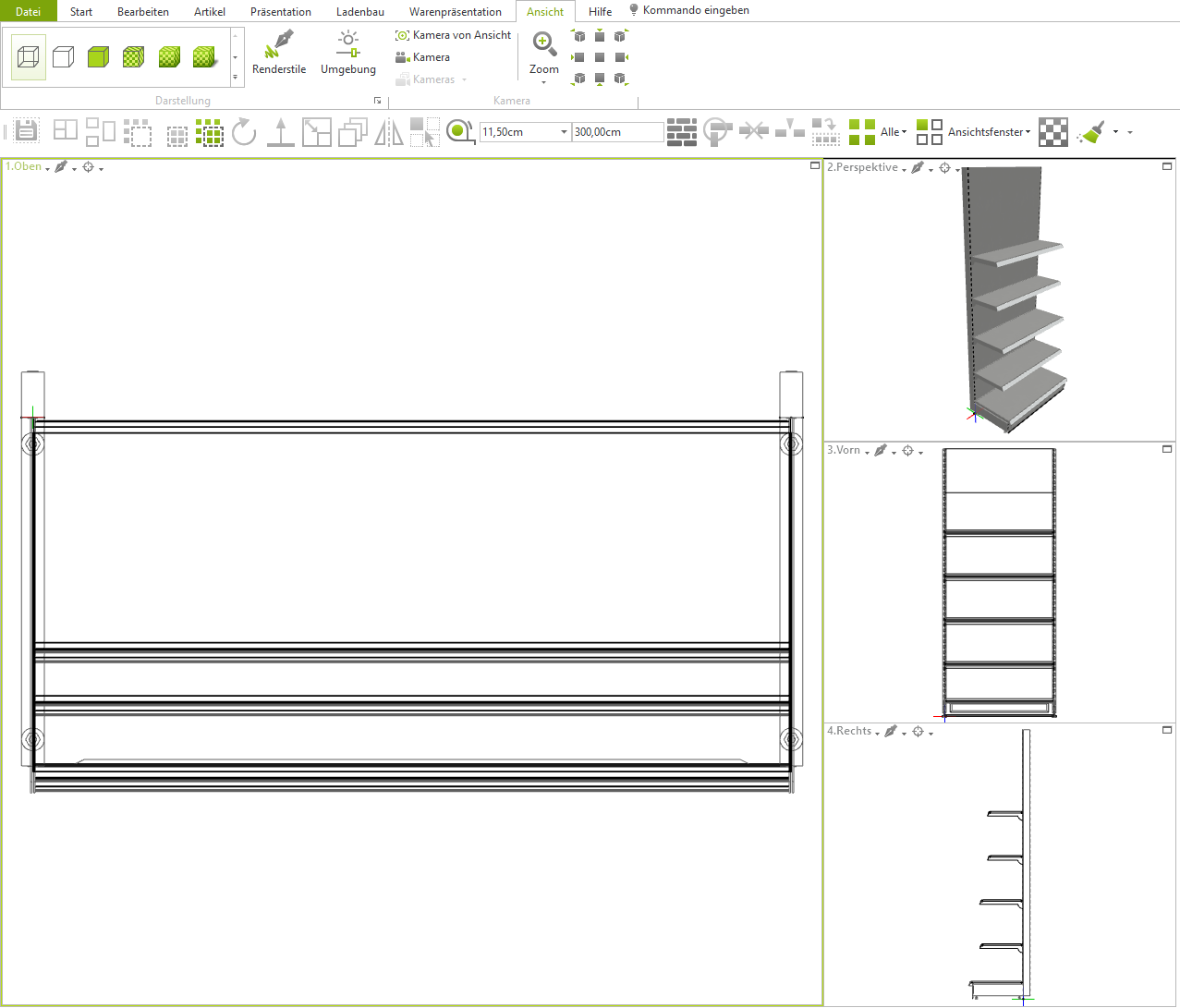The height and width of the screenshot is (1008, 1180).
Task: Click the measuring tape tool icon
Action: click(459, 132)
